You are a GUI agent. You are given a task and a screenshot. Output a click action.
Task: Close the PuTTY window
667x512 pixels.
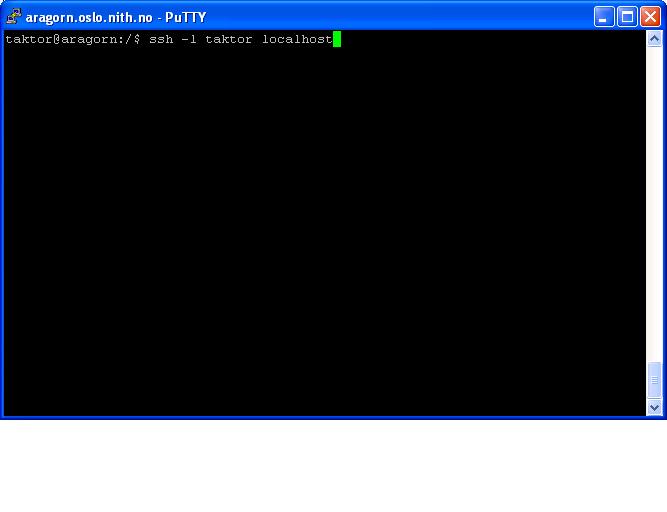650,17
